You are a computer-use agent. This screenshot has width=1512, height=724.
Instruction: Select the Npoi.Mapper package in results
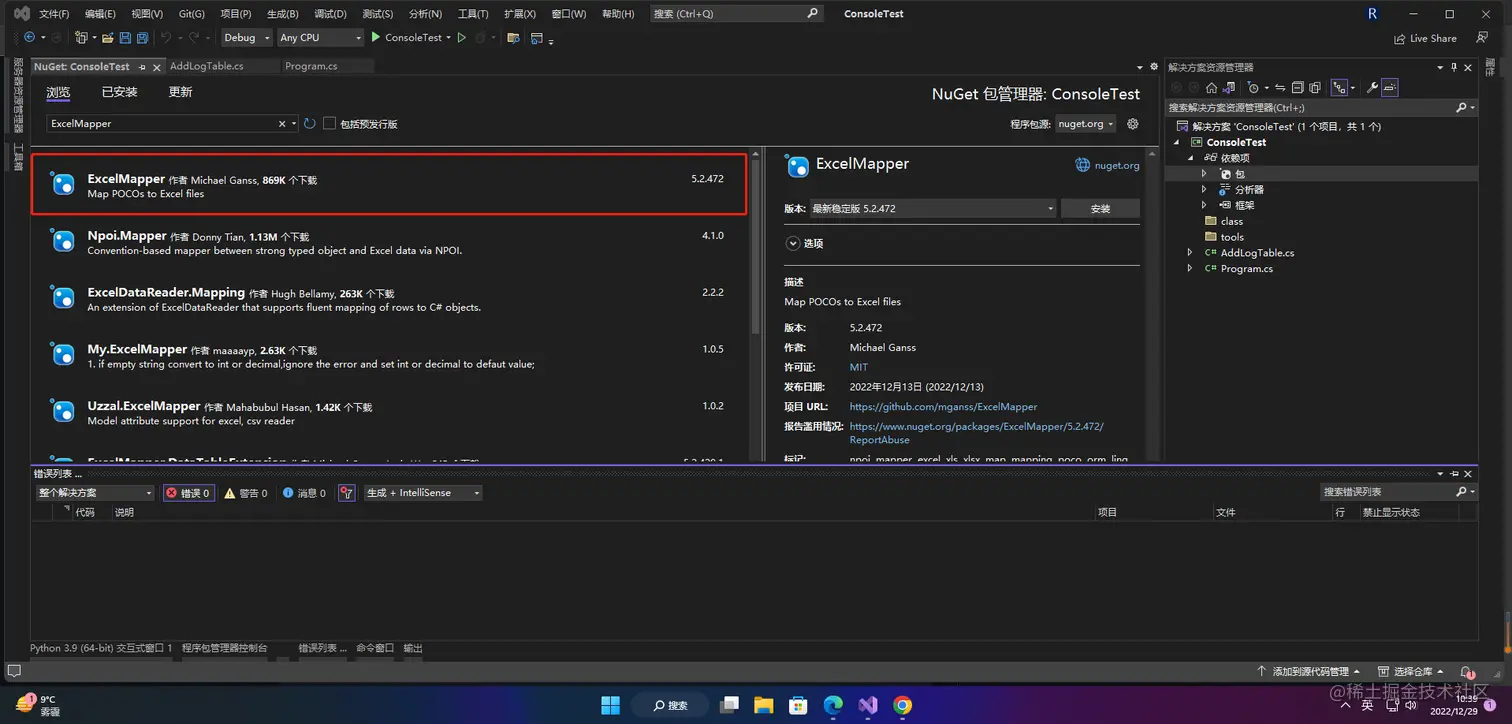tap(388, 243)
